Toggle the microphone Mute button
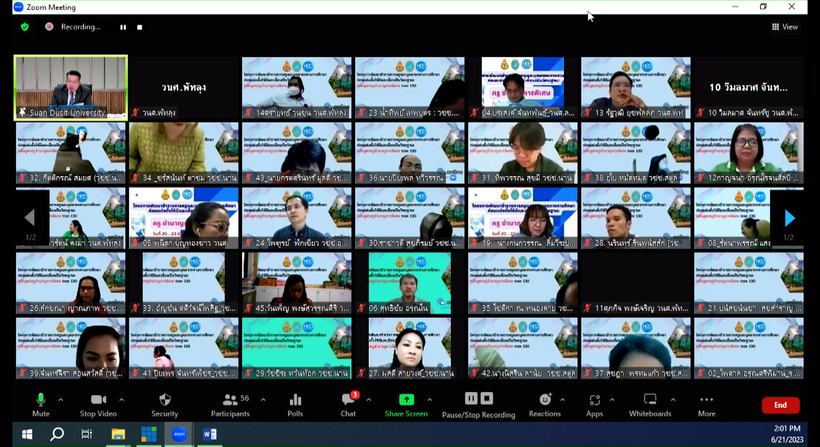 41,402
